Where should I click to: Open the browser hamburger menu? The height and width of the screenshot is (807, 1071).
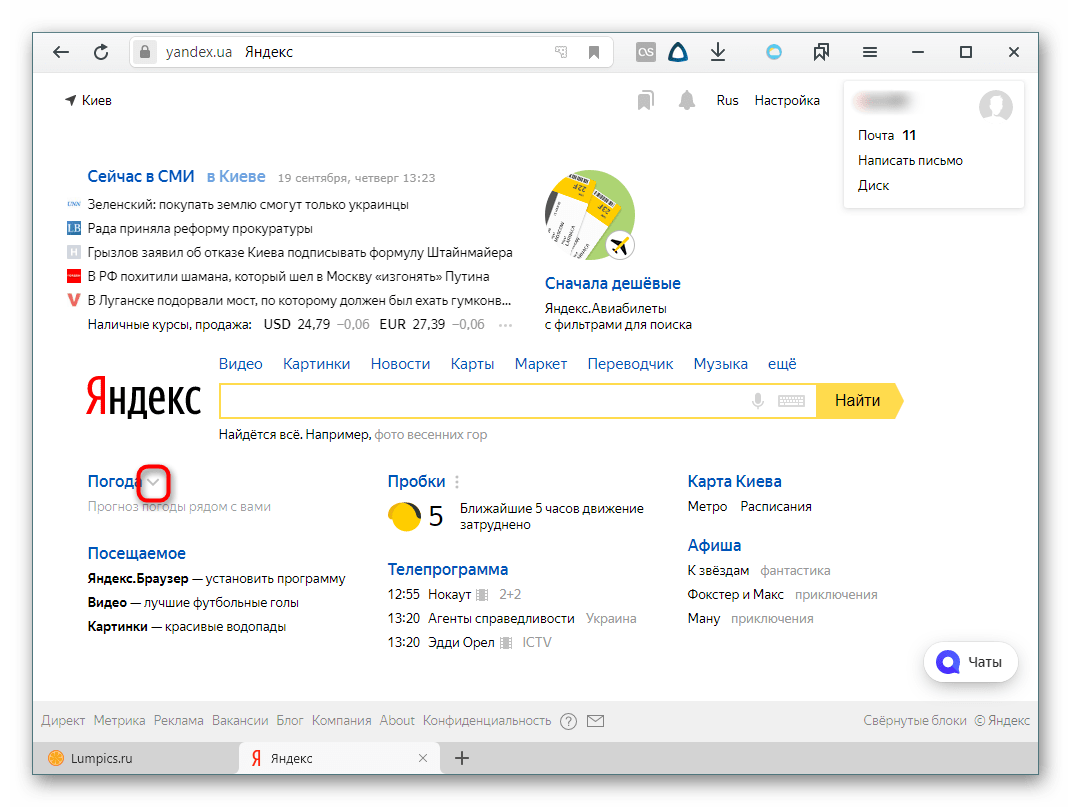click(x=870, y=53)
